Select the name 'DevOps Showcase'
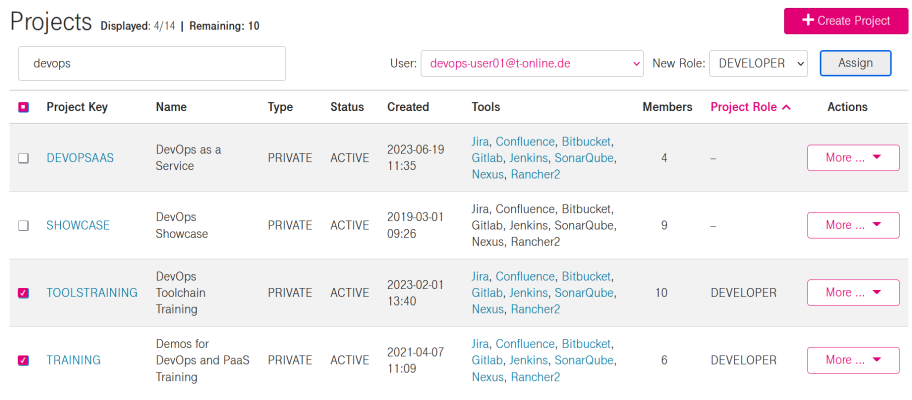 [182, 225]
